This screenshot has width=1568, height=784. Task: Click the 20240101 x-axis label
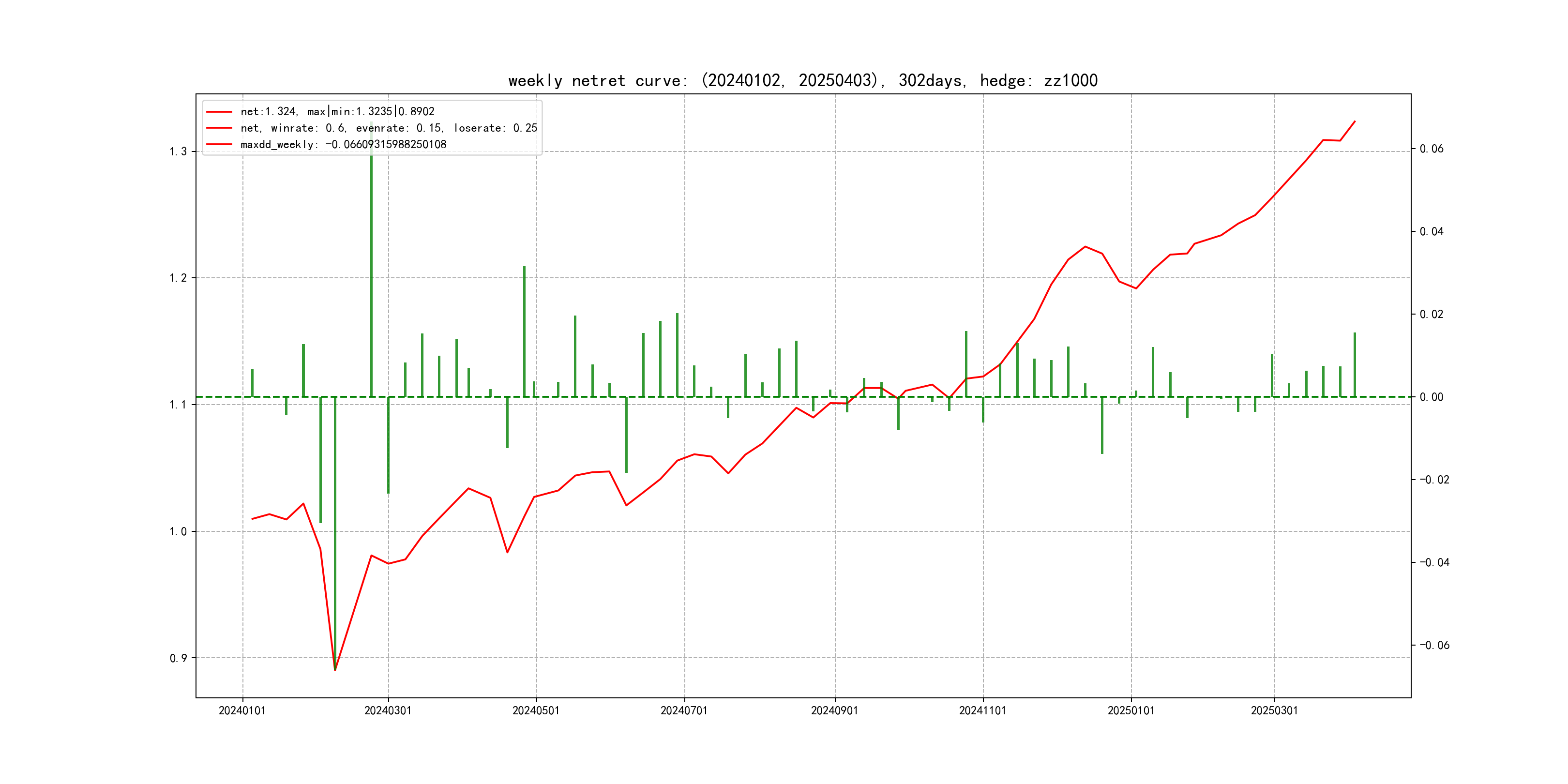(x=242, y=710)
